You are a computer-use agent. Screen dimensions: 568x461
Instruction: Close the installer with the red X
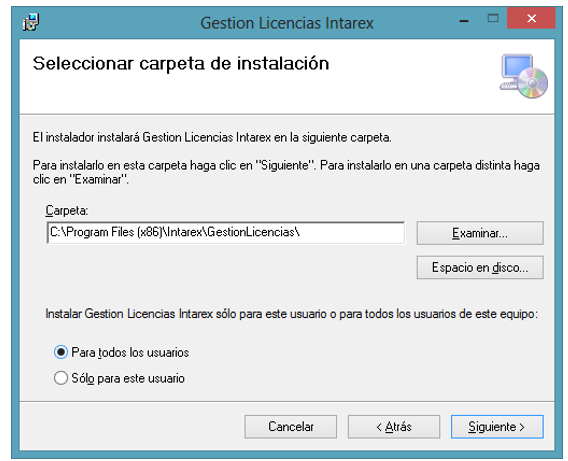click(531, 18)
